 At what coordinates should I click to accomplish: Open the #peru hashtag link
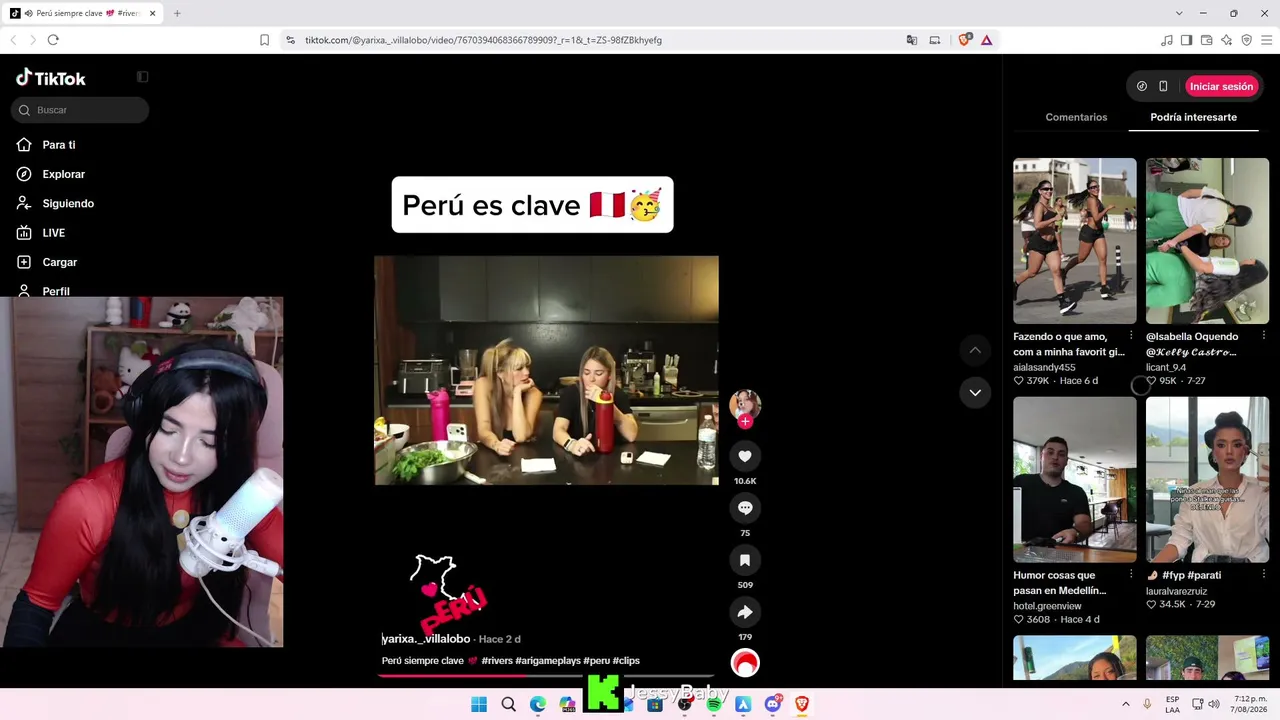pos(596,661)
